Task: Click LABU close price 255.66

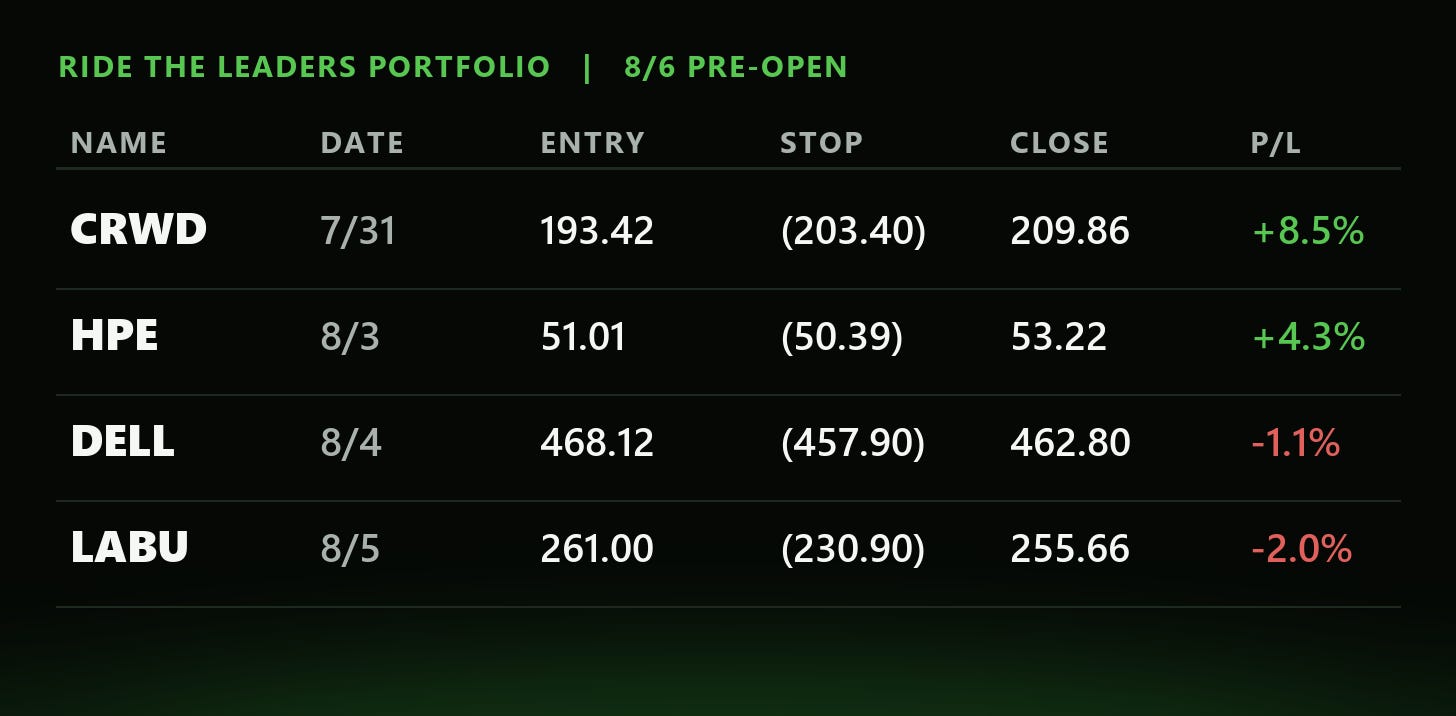Action: pyautogui.click(x=1070, y=548)
